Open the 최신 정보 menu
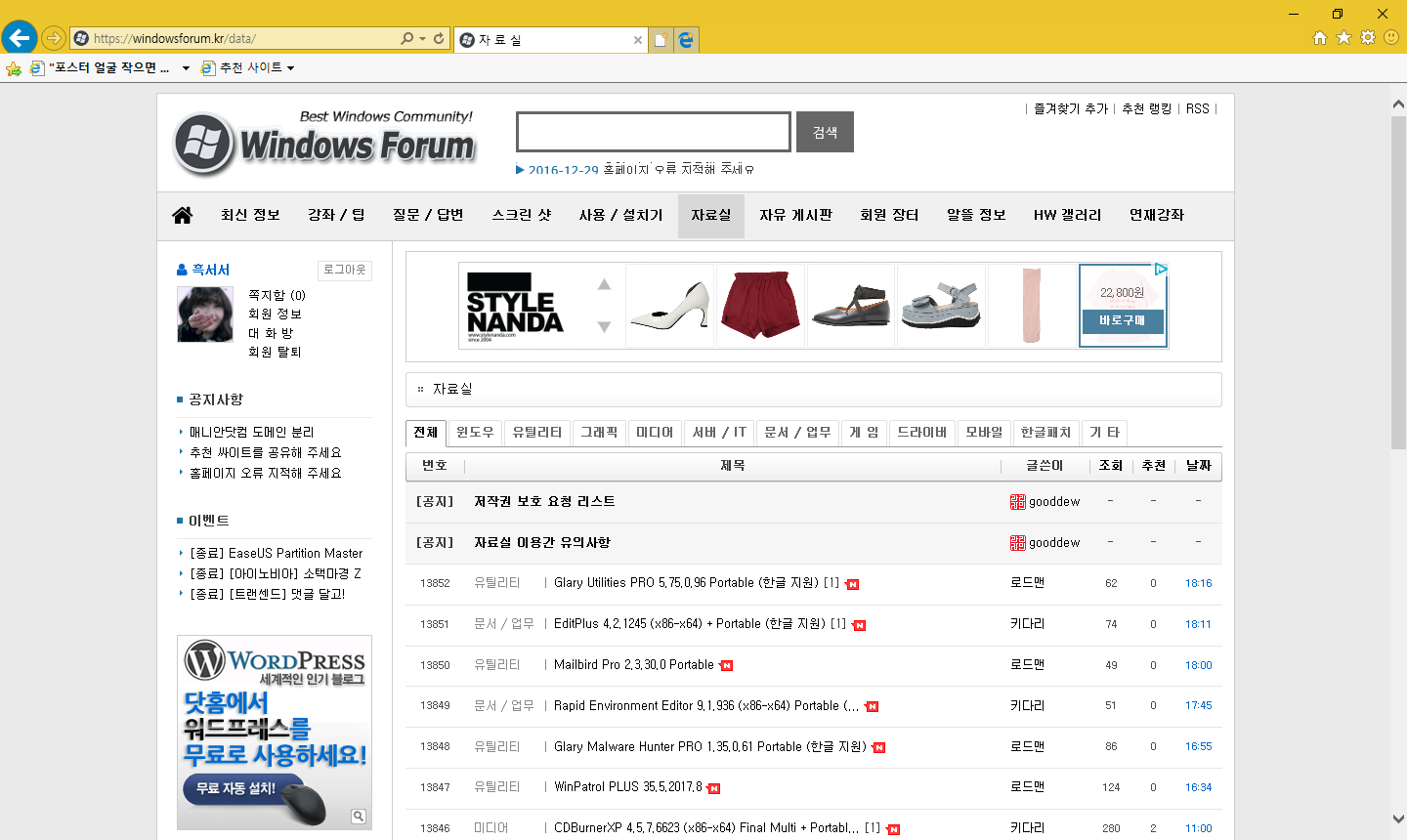This screenshot has height=840, width=1407. 250,215
